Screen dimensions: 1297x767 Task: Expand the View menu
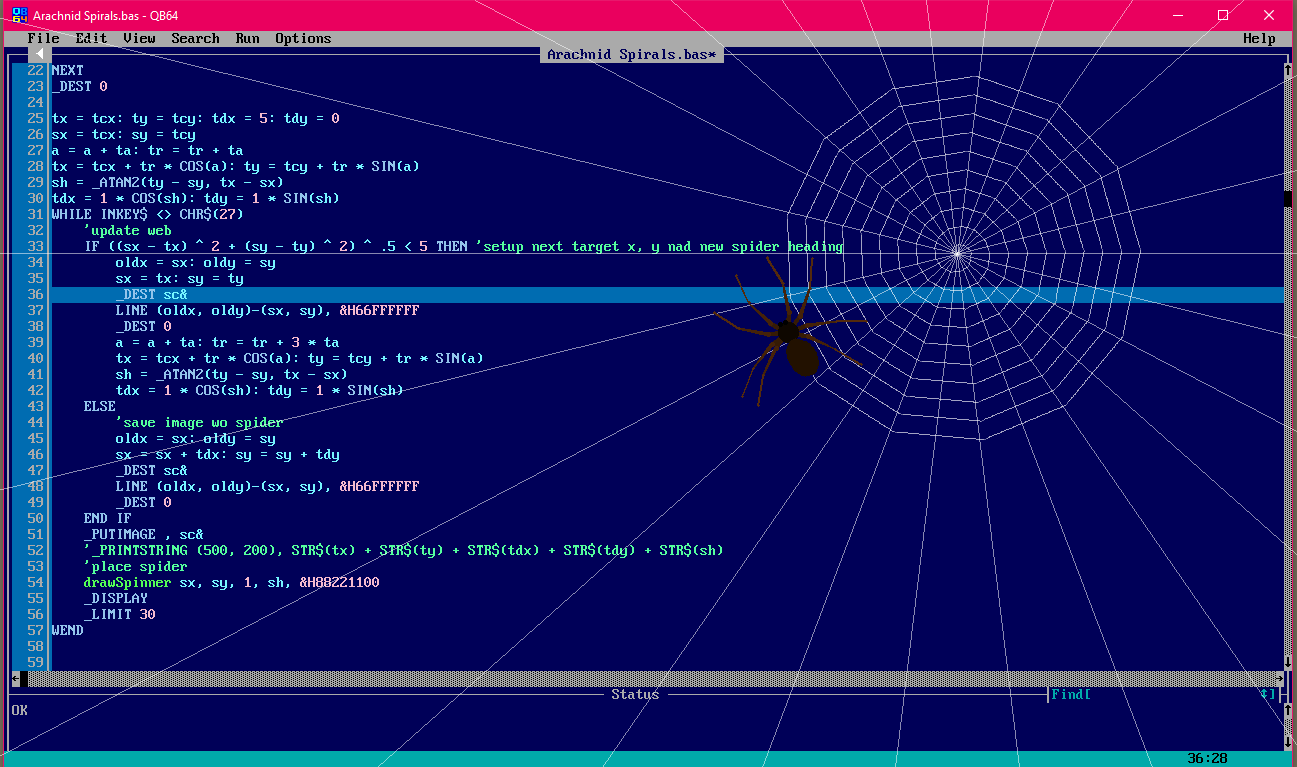coord(139,38)
